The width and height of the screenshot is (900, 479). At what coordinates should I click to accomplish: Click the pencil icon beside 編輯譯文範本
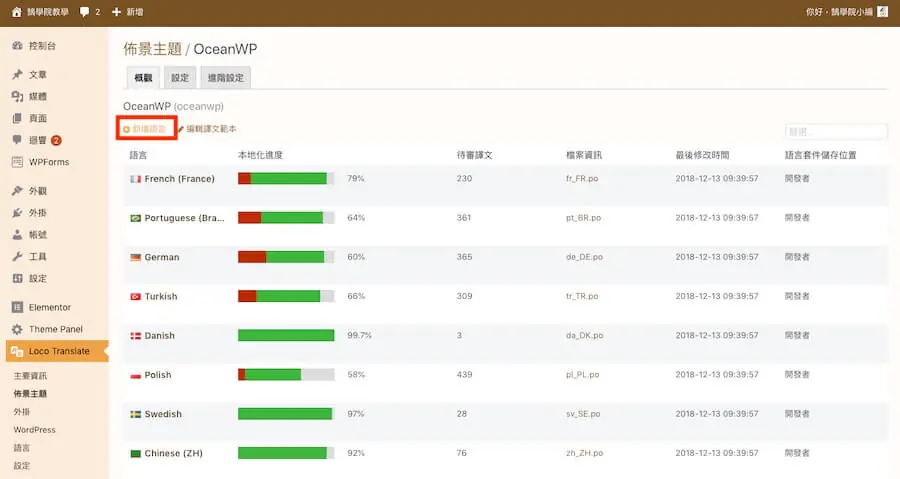[x=181, y=129]
